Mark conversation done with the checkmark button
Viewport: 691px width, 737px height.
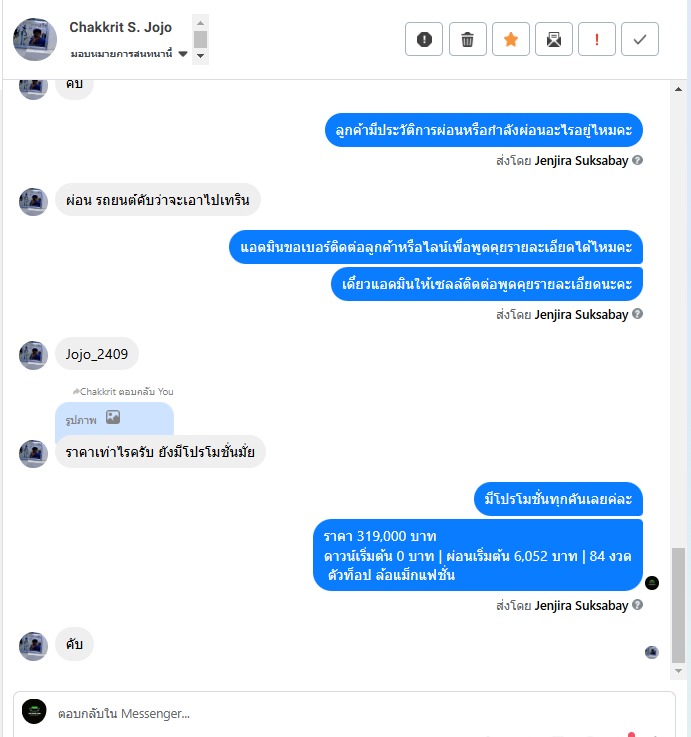(x=640, y=39)
